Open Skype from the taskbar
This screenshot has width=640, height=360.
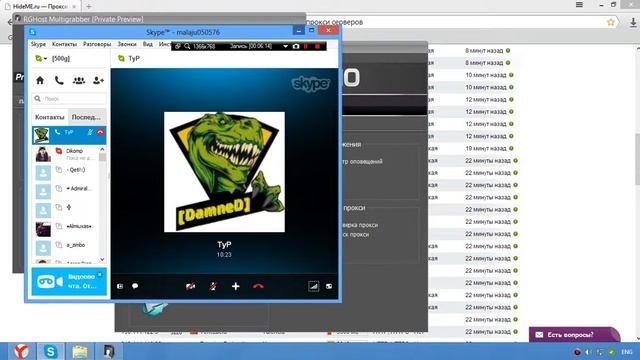tap(51, 351)
